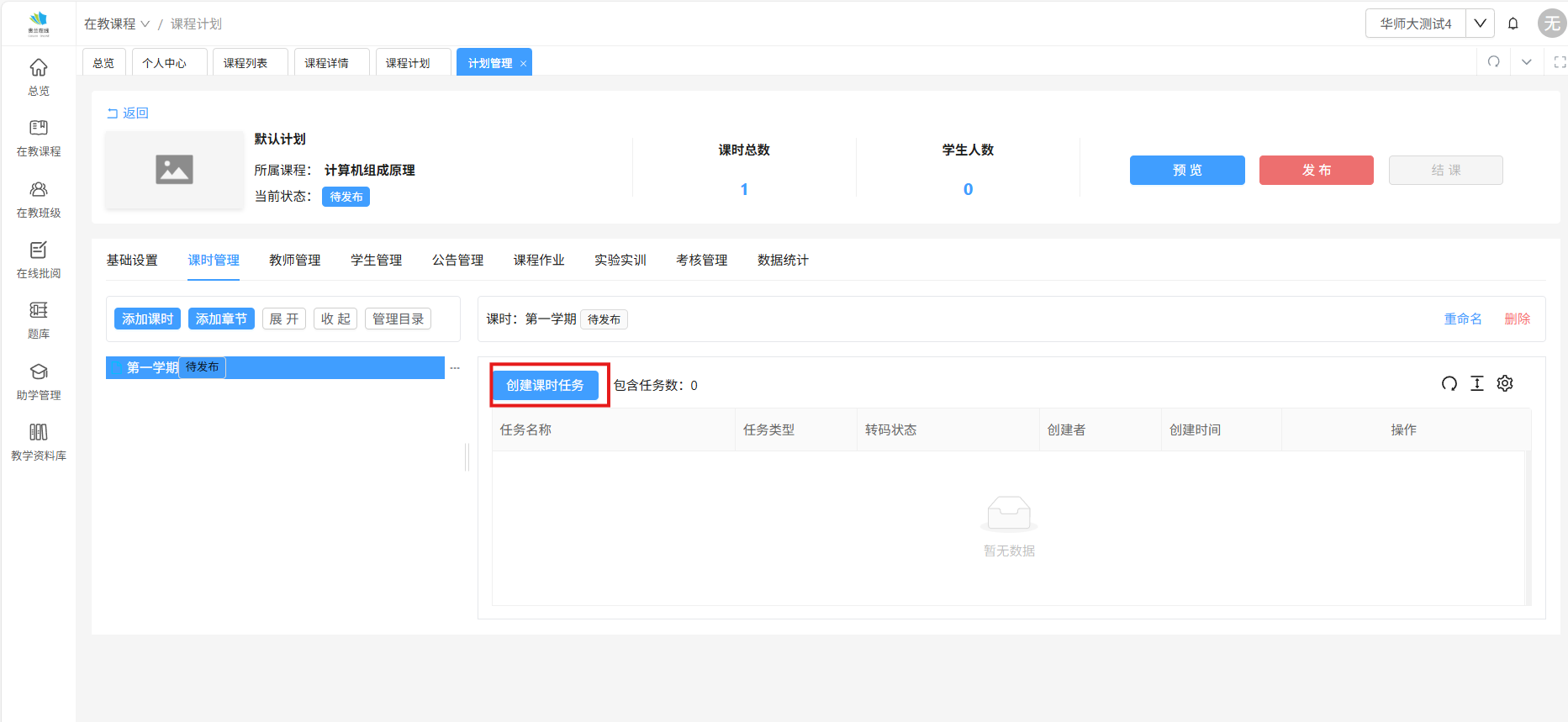Open table column settings gear icon
The width and height of the screenshot is (1568, 722).
point(1505,384)
